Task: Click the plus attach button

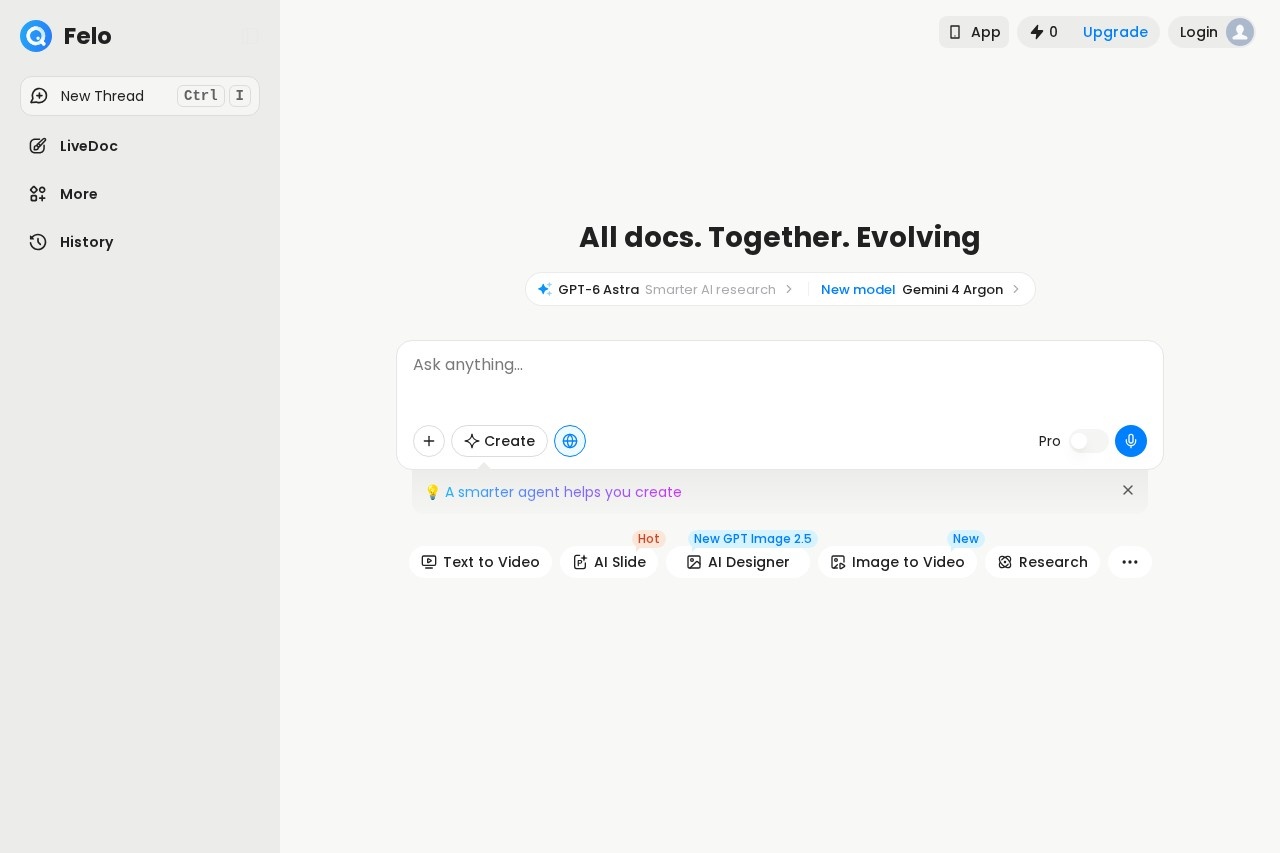Action: pos(429,441)
